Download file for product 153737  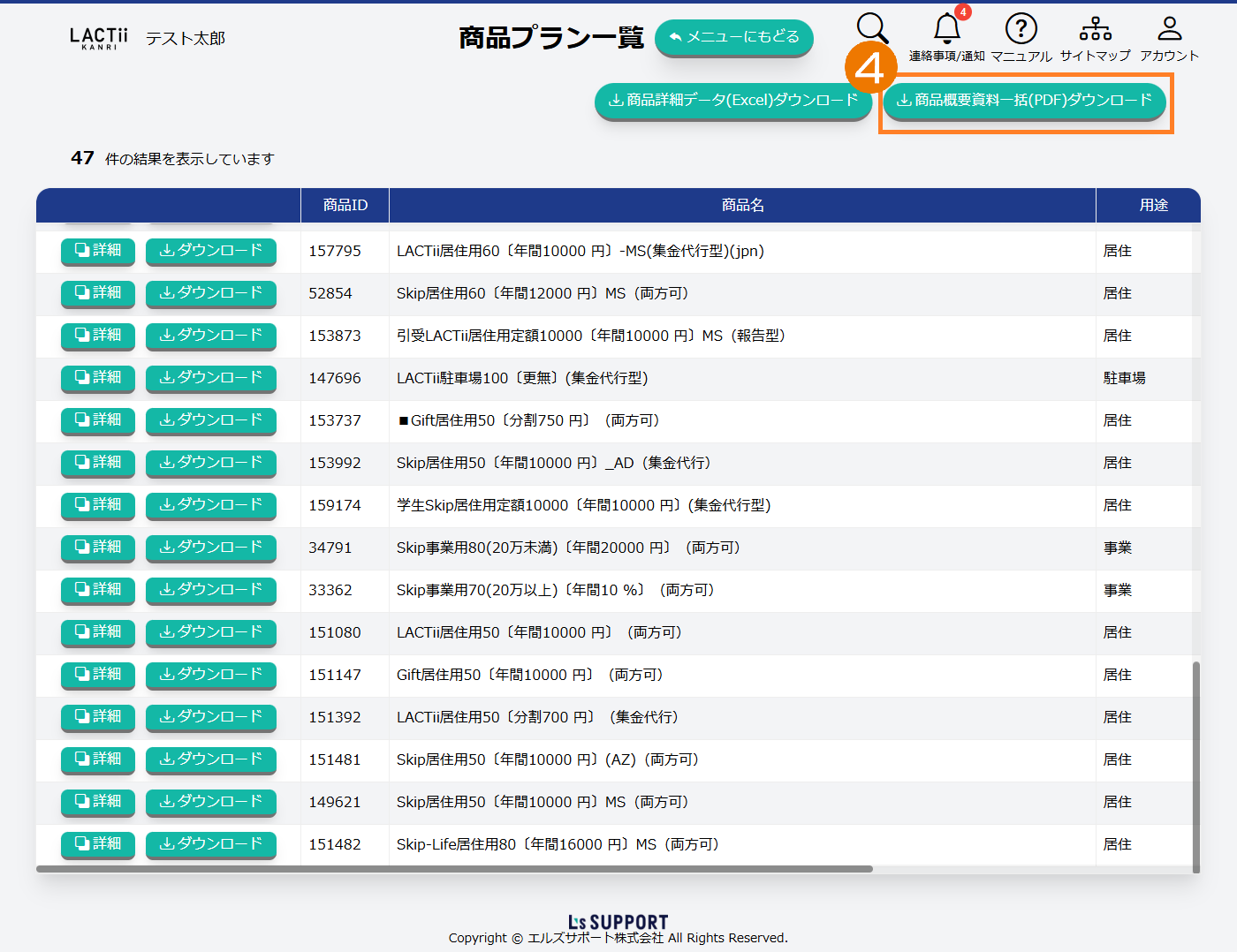210,420
